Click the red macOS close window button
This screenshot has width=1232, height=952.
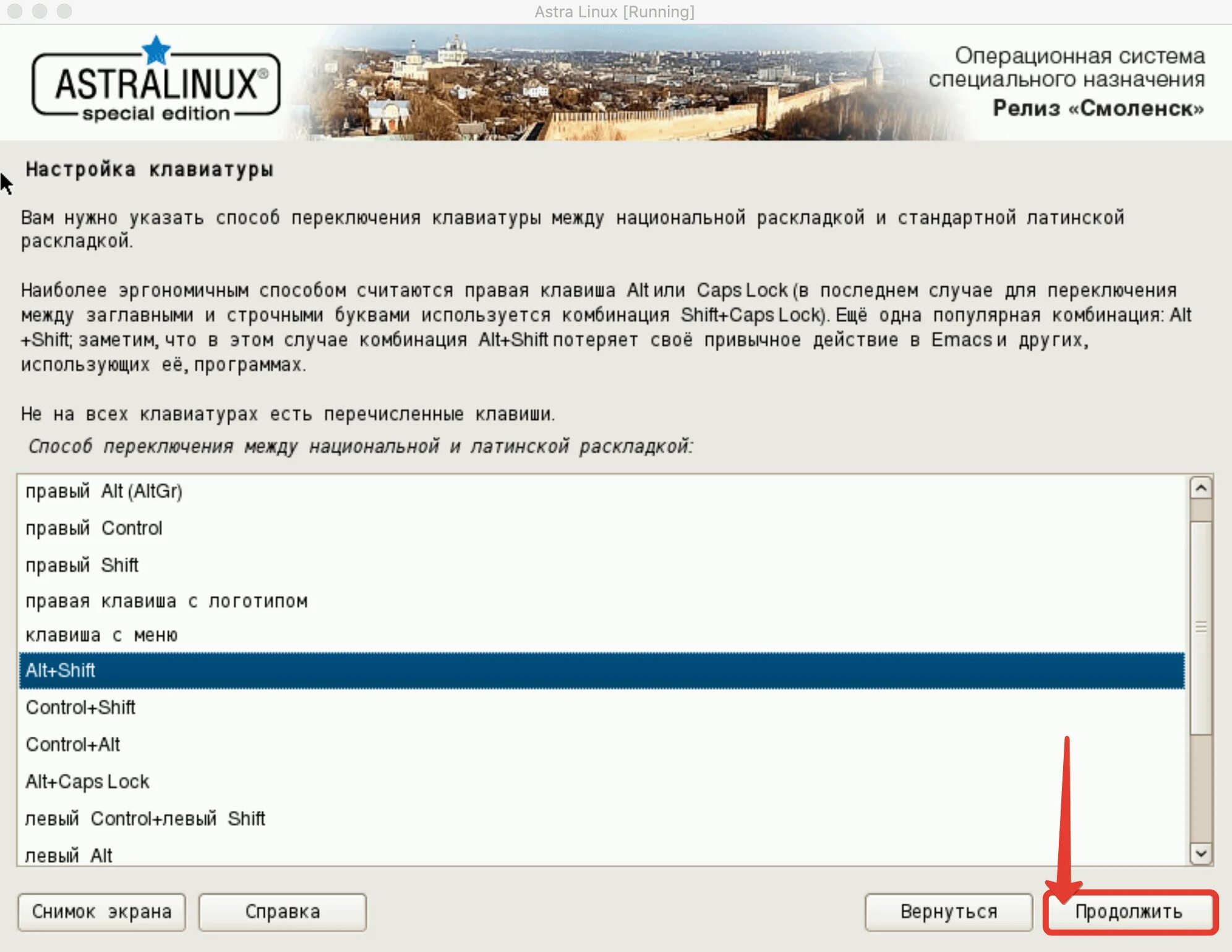[15, 11]
